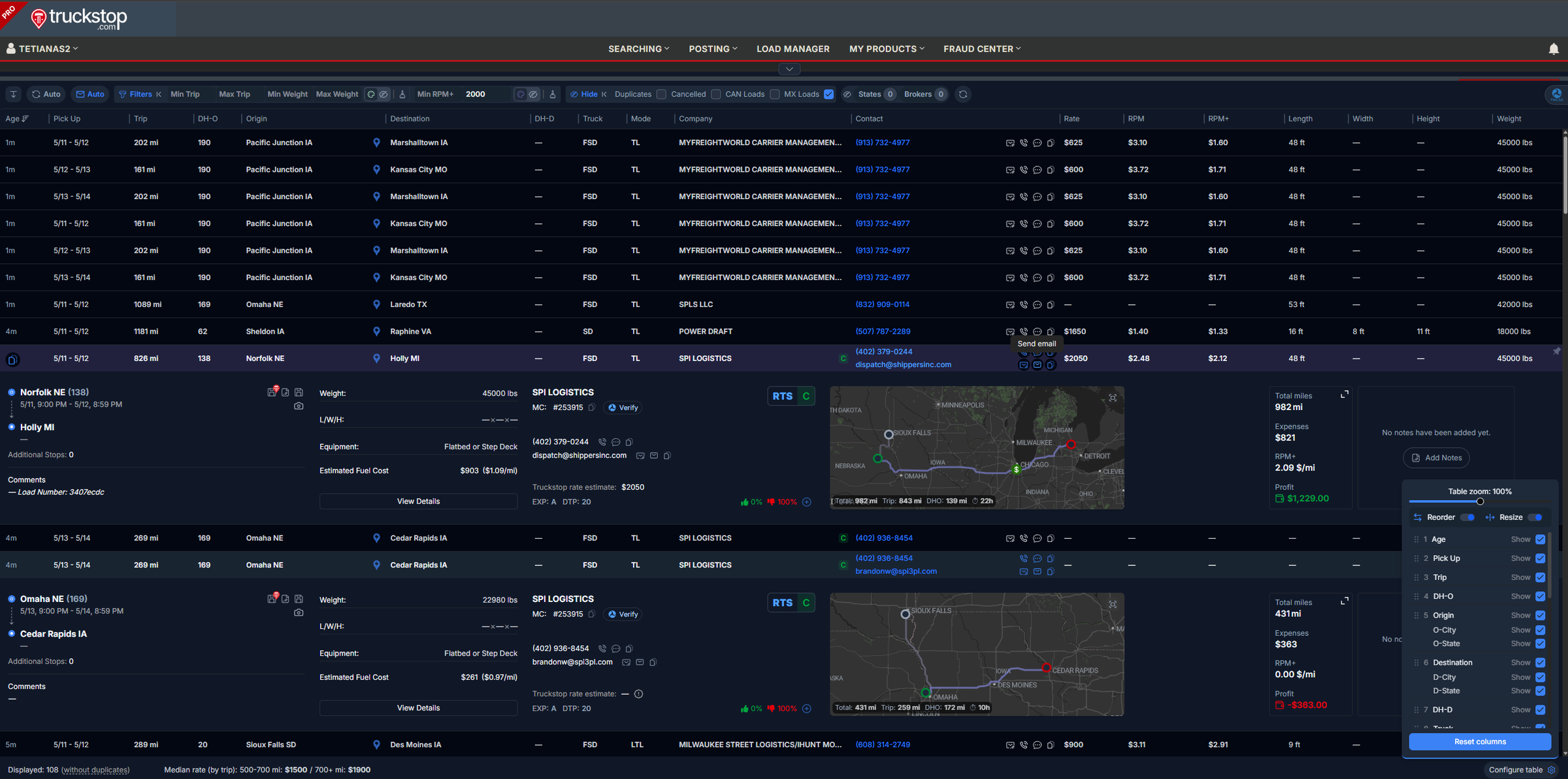Fullscreen the Norfolk to Holly route map

coord(1113,398)
